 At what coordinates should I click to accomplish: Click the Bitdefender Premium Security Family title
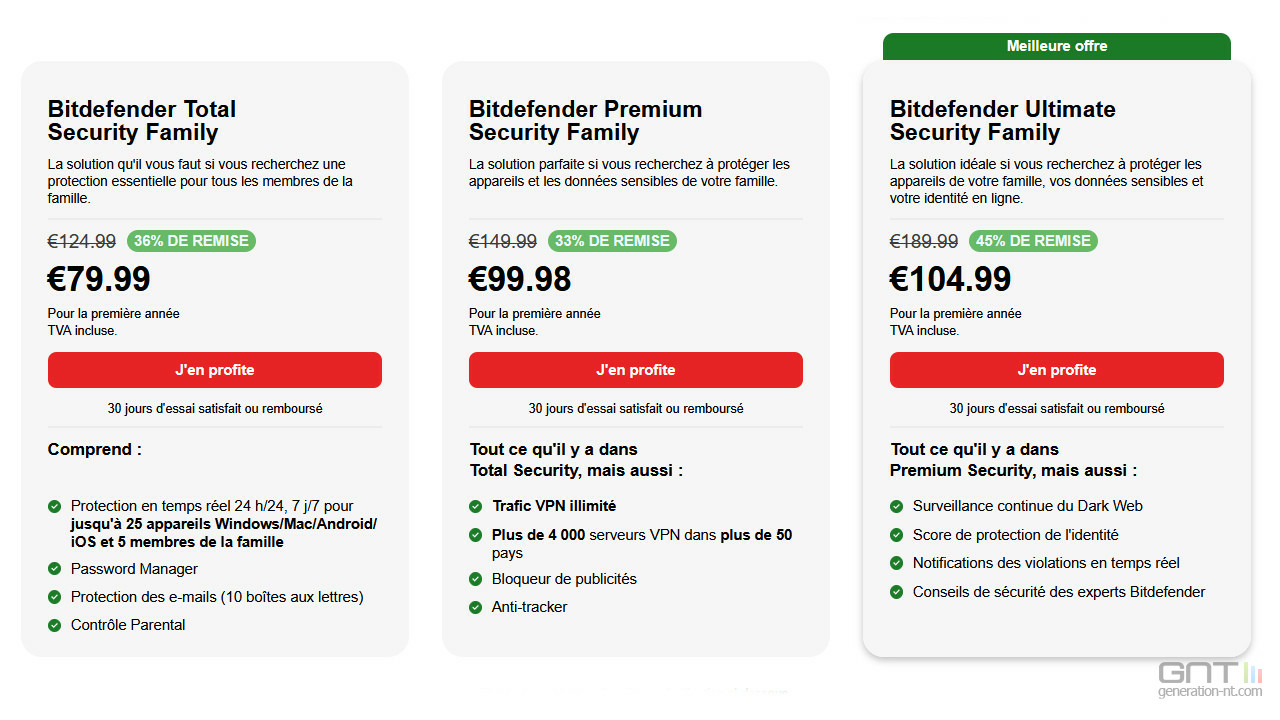coord(586,121)
